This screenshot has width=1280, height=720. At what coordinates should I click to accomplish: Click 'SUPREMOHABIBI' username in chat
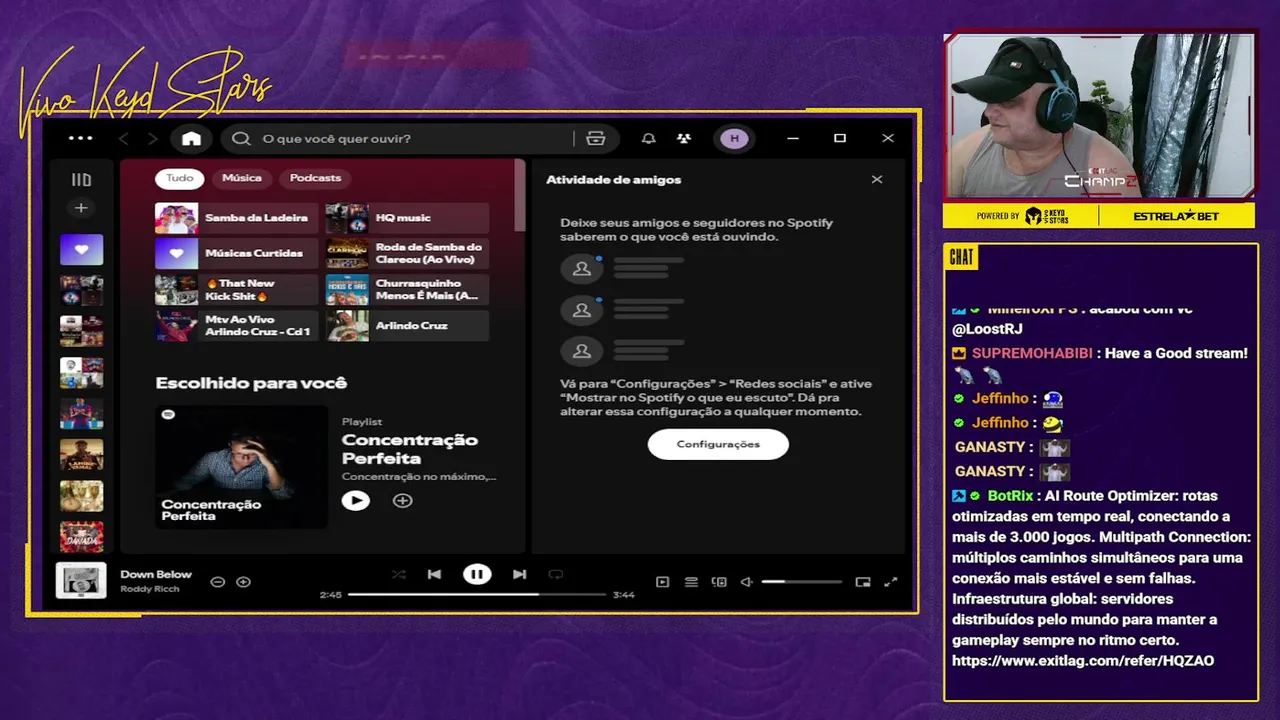click(x=1033, y=353)
